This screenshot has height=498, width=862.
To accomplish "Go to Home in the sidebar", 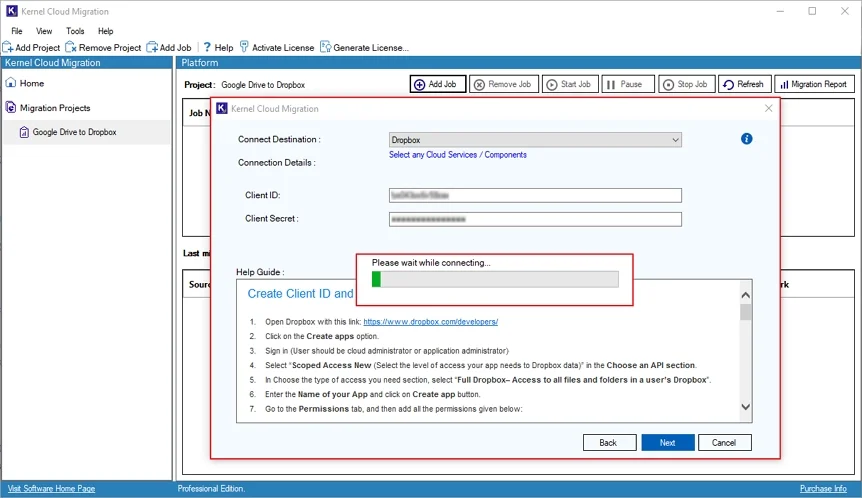I will click(25, 84).
